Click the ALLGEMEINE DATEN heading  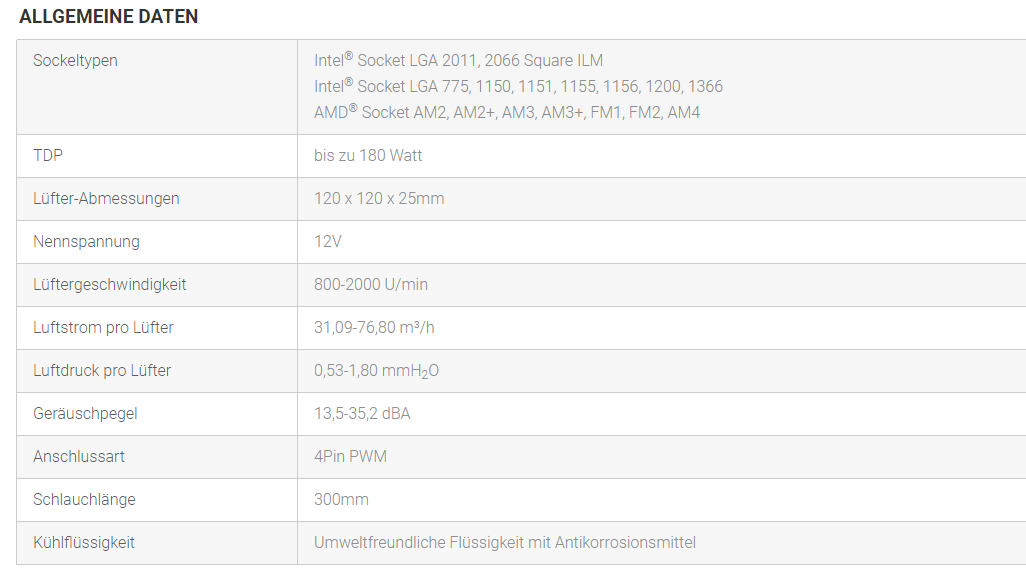click(x=109, y=16)
